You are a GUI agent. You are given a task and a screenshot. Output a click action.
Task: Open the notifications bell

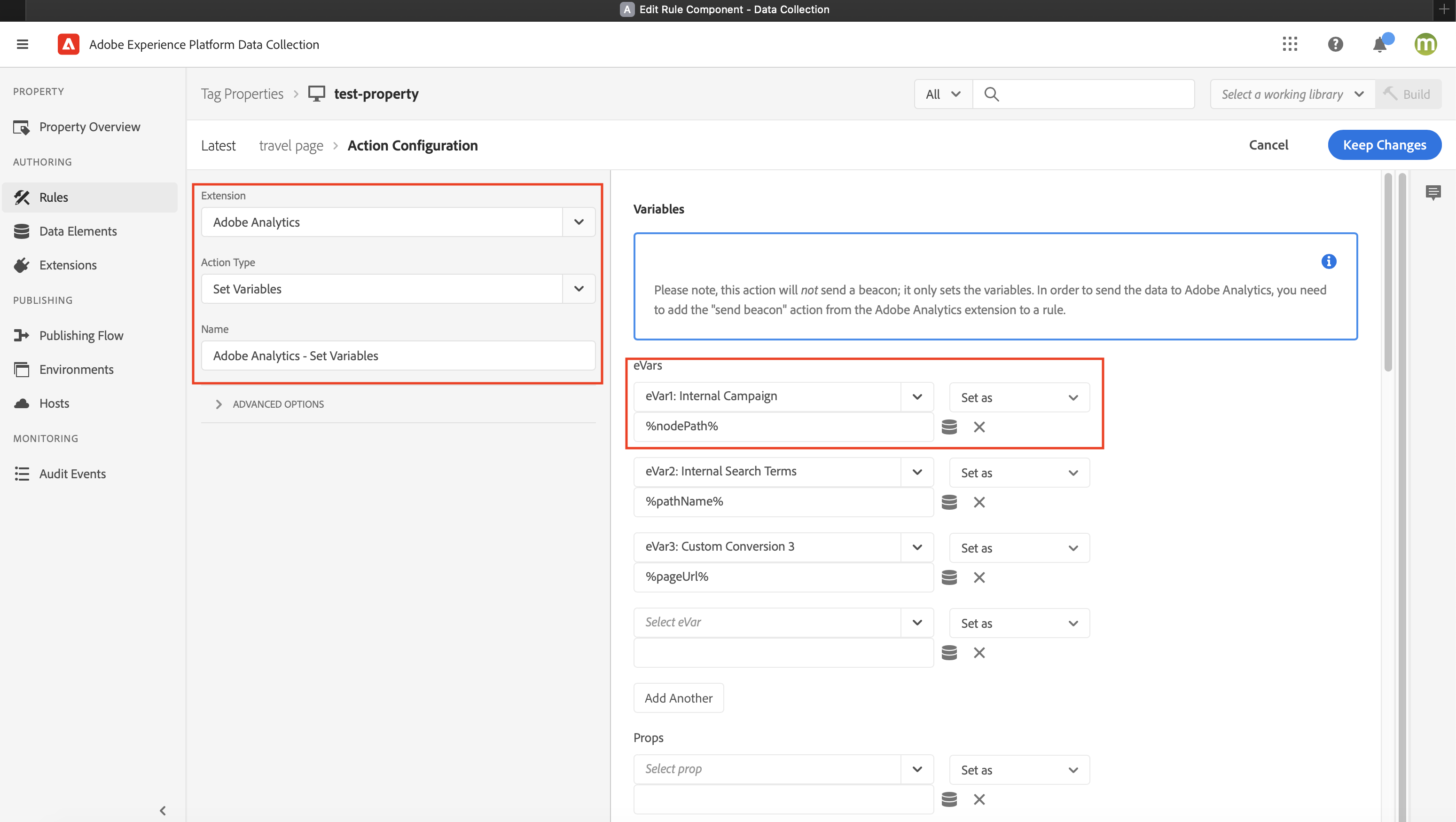(x=1381, y=44)
